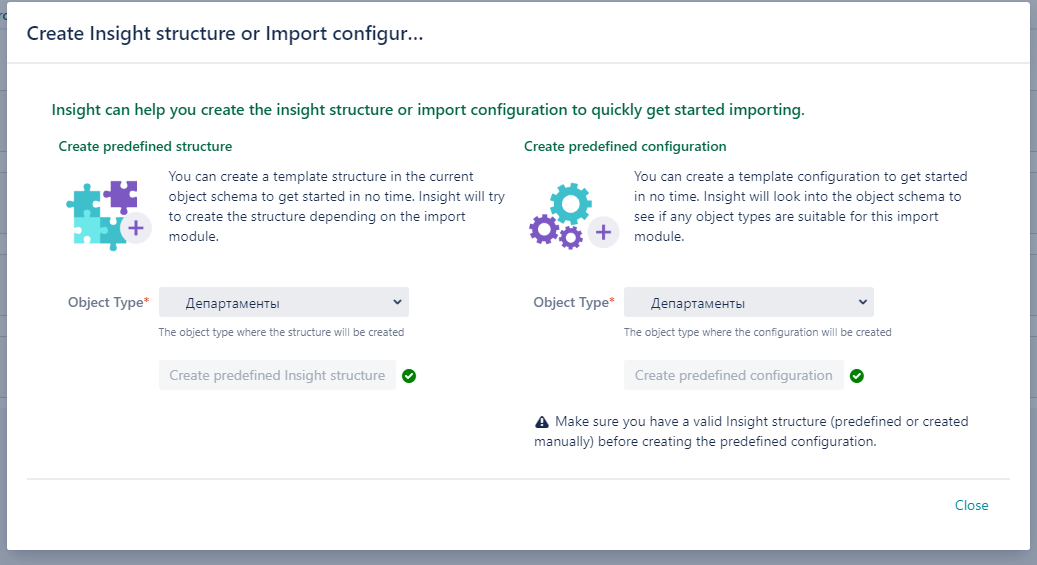The height and width of the screenshot is (565, 1037).
Task: Click green checkmark beside Insight structure button
Action: click(409, 376)
